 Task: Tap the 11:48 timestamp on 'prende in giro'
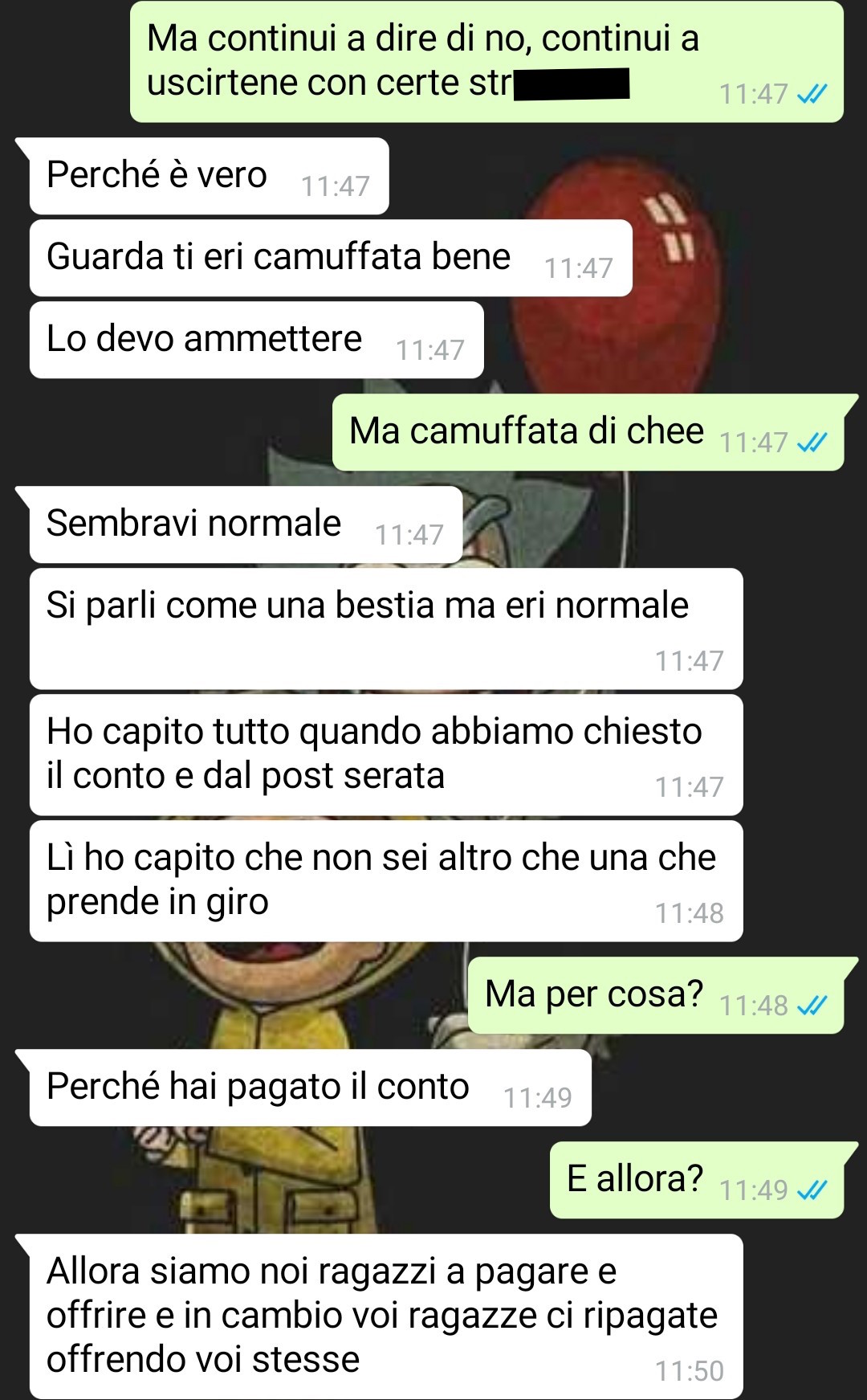click(689, 913)
